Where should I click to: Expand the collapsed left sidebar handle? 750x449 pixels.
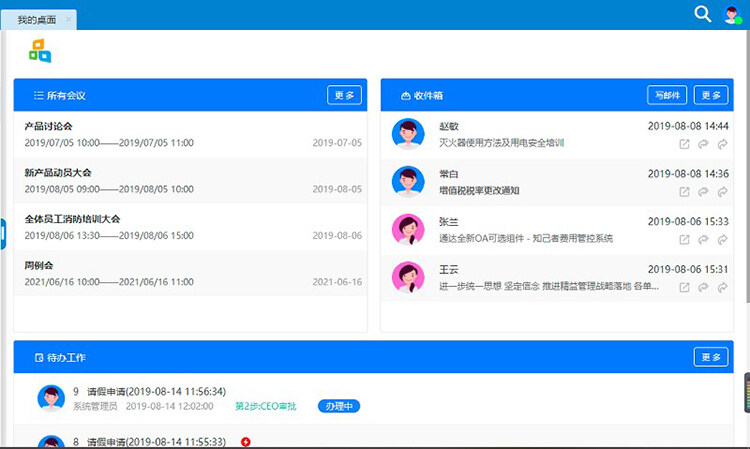click(3, 232)
